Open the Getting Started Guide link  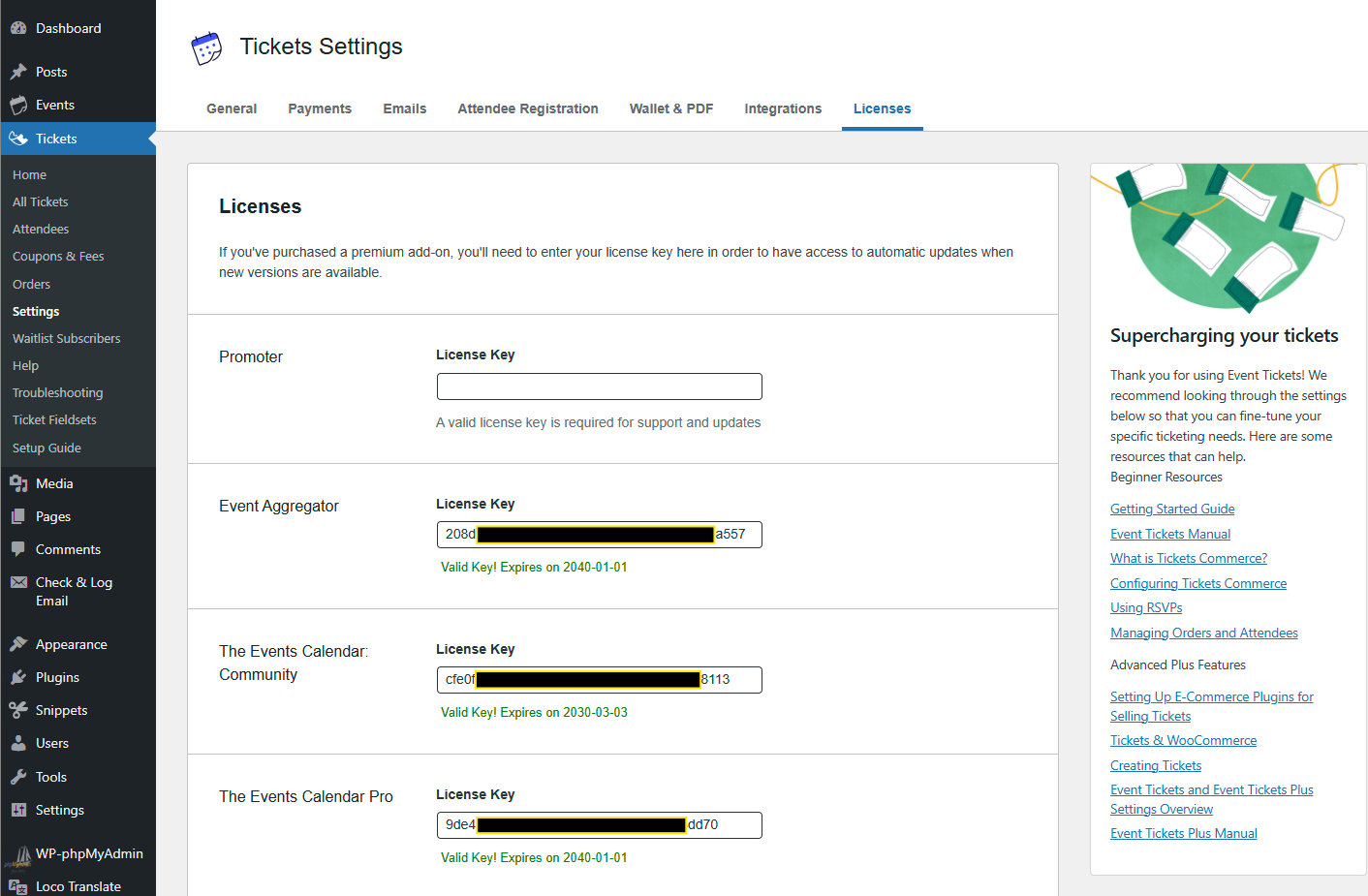1171,509
